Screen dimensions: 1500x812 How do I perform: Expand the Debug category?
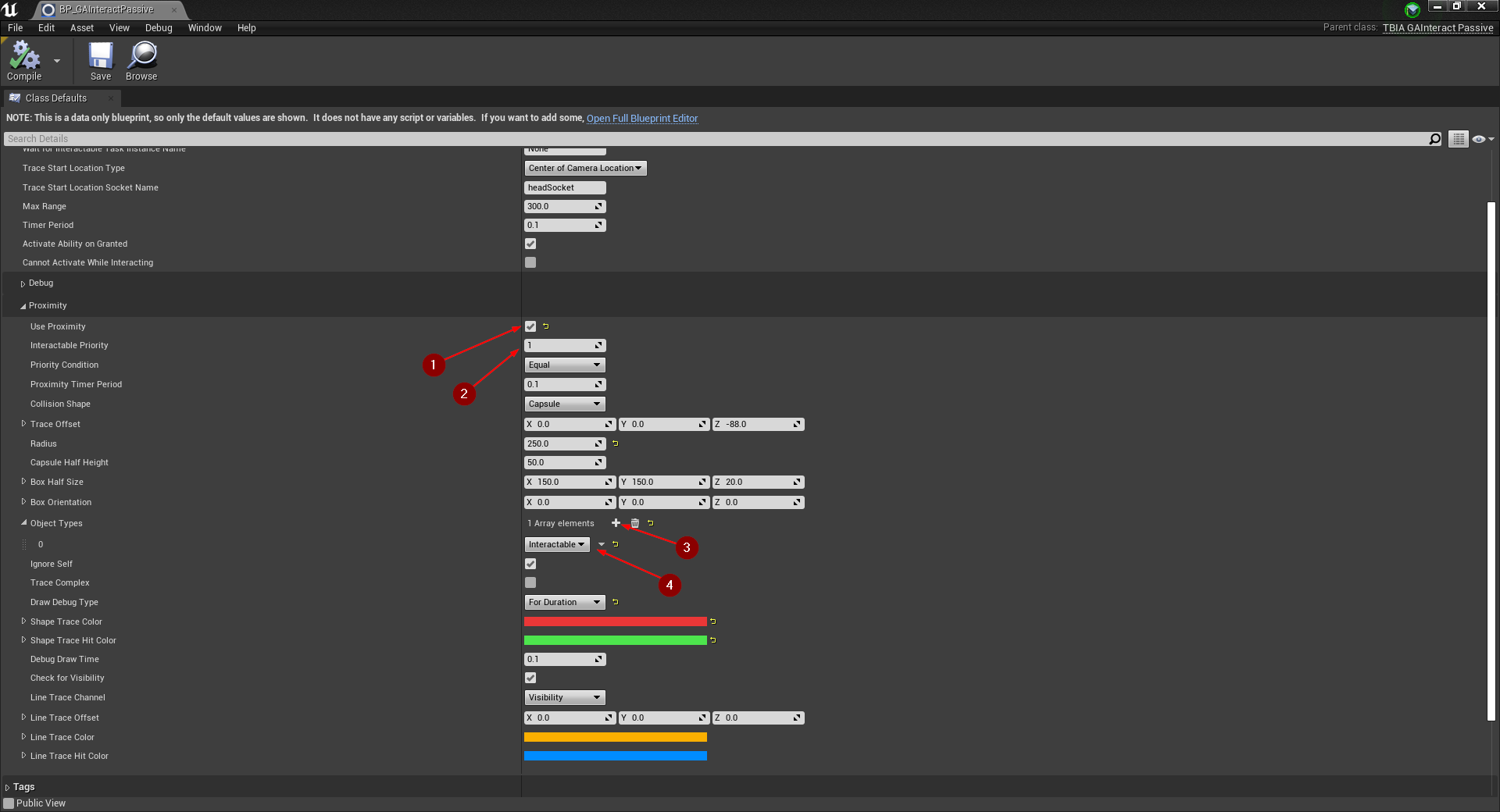point(23,283)
